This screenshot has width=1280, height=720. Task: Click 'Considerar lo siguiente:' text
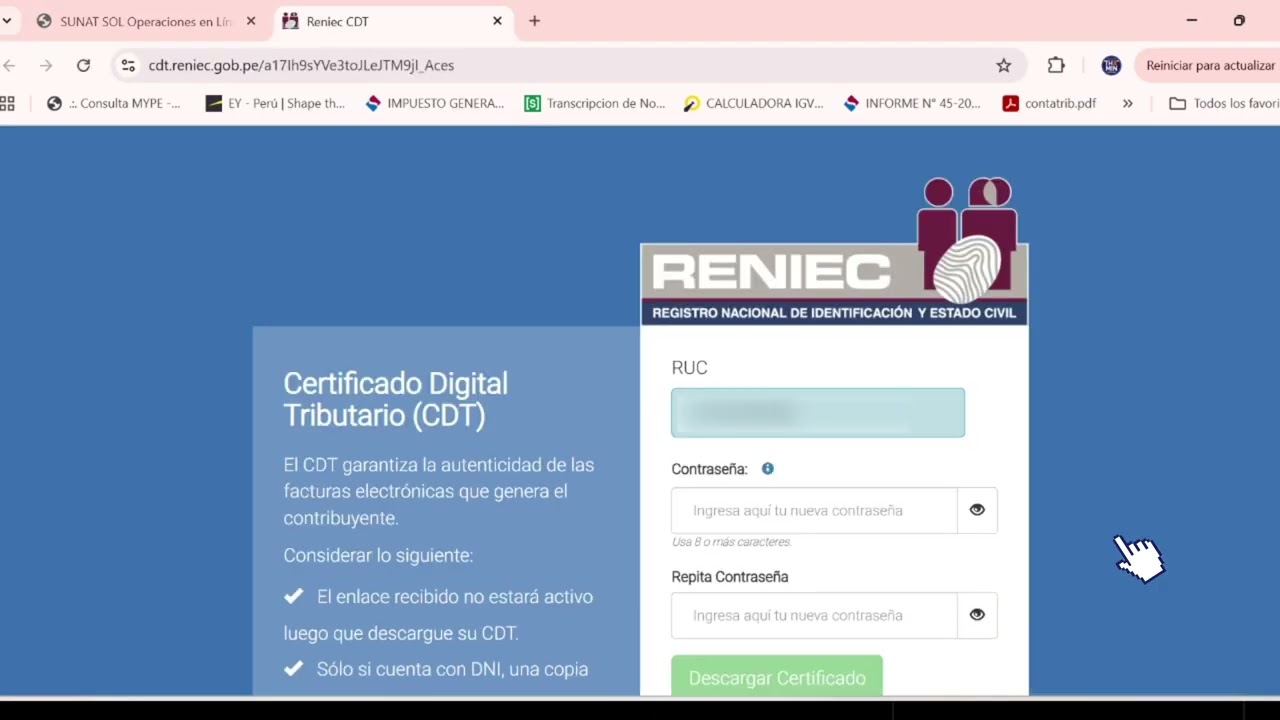click(378, 555)
